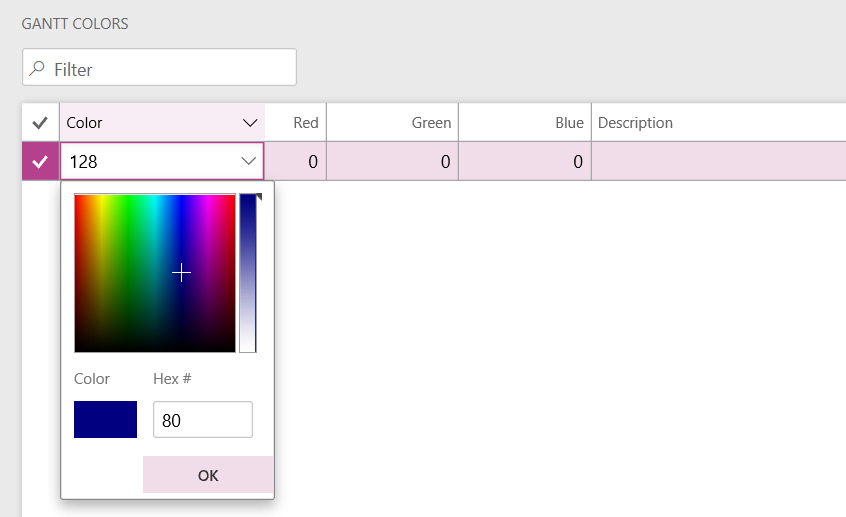Click the magnifier icon in Filter box
The height and width of the screenshot is (517, 846).
click(x=37, y=69)
